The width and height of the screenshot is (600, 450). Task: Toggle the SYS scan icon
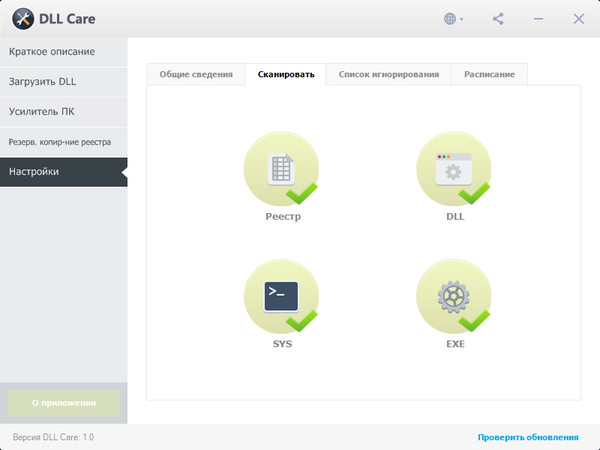[282, 296]
